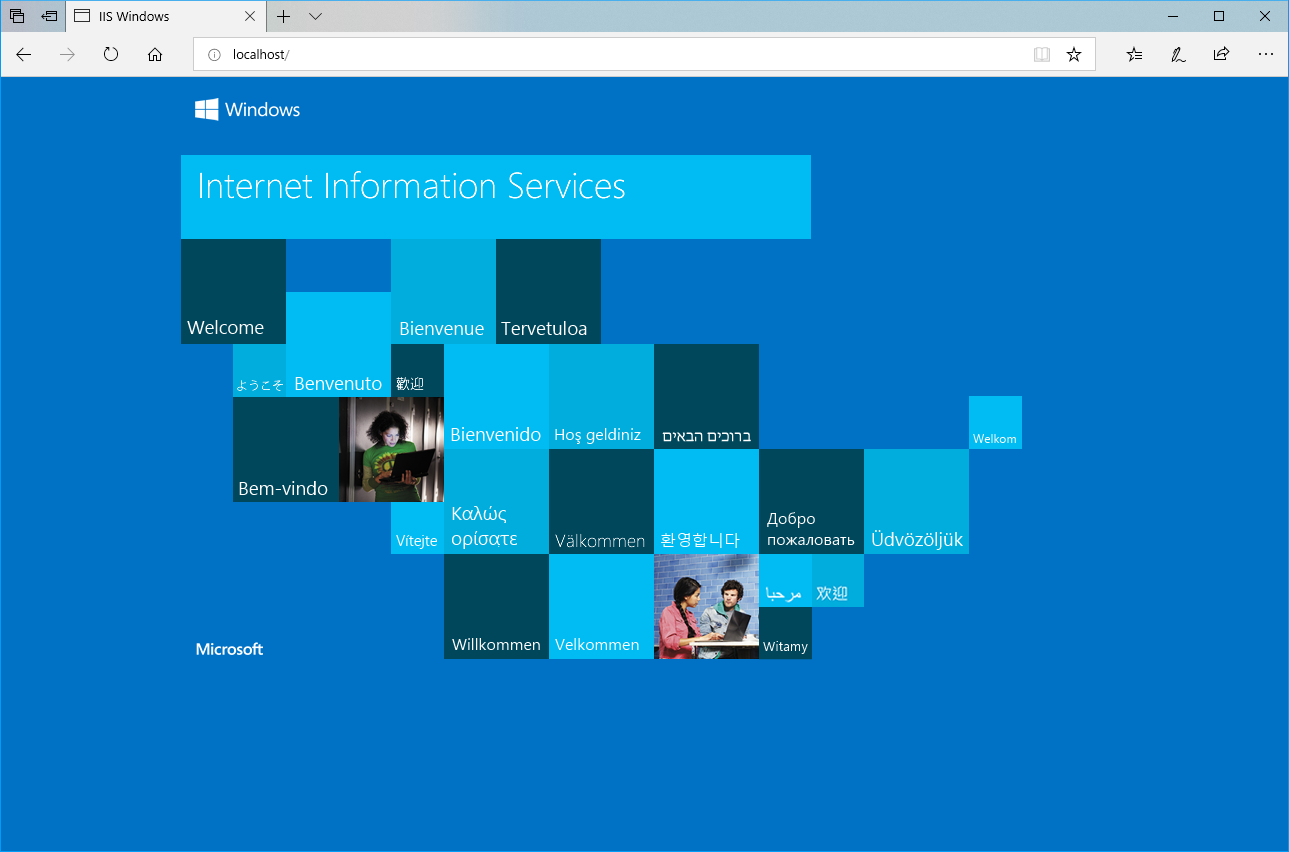Click the photo tile of the person with laptop
The image size is (1289, 852).
click(x=391, y=450)
